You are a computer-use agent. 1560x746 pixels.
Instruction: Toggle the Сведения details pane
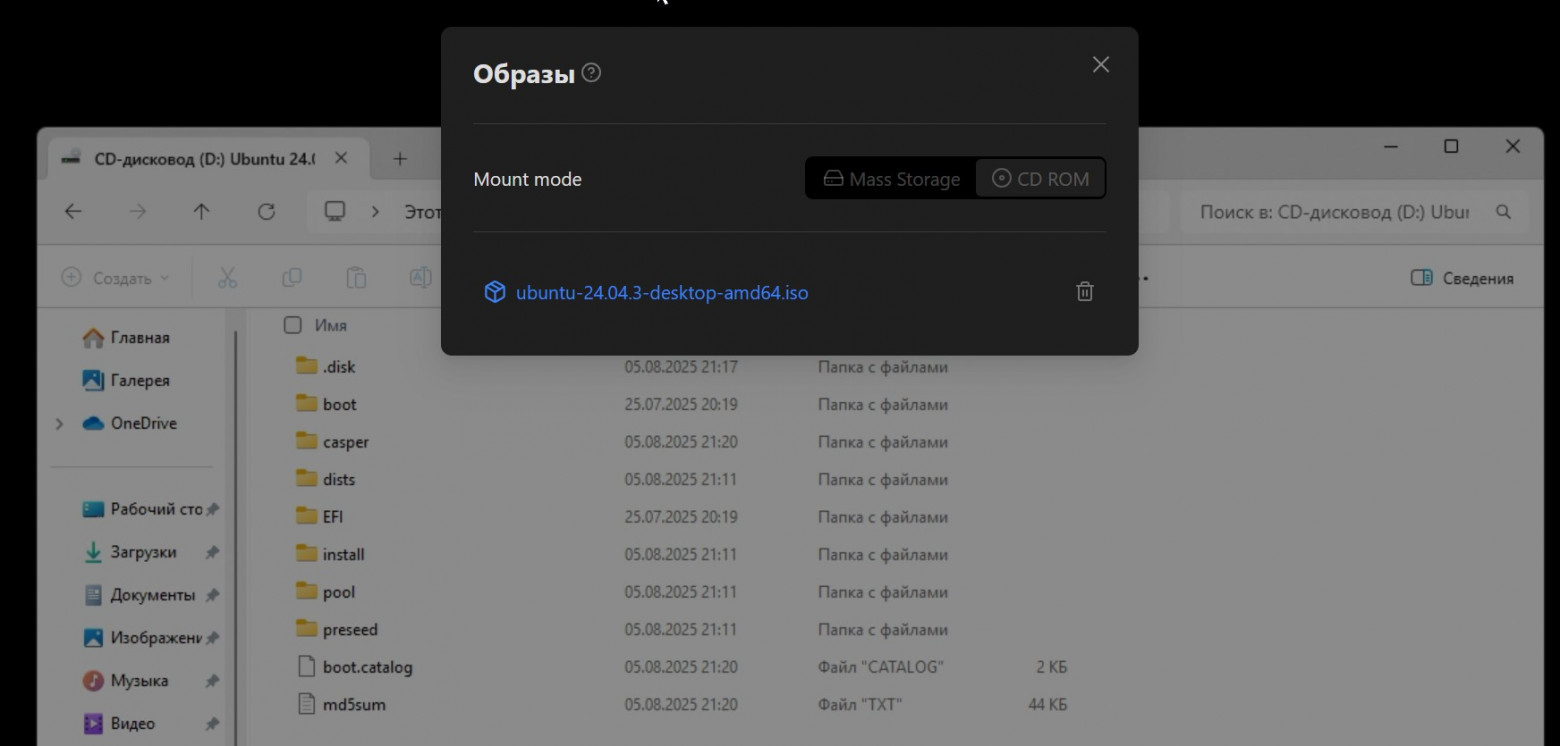coord(1462,278)
